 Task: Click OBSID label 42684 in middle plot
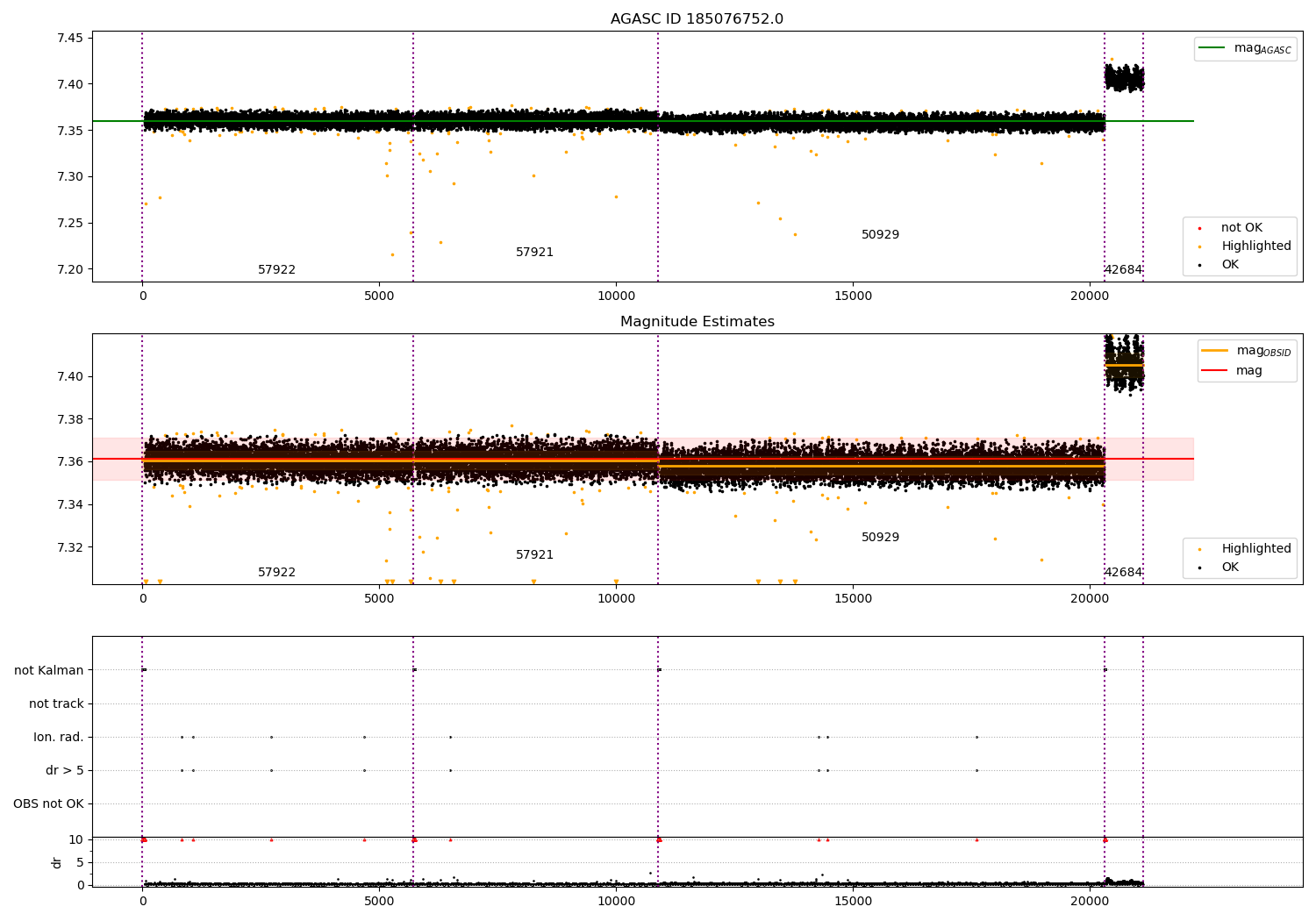pos(1123,573)
